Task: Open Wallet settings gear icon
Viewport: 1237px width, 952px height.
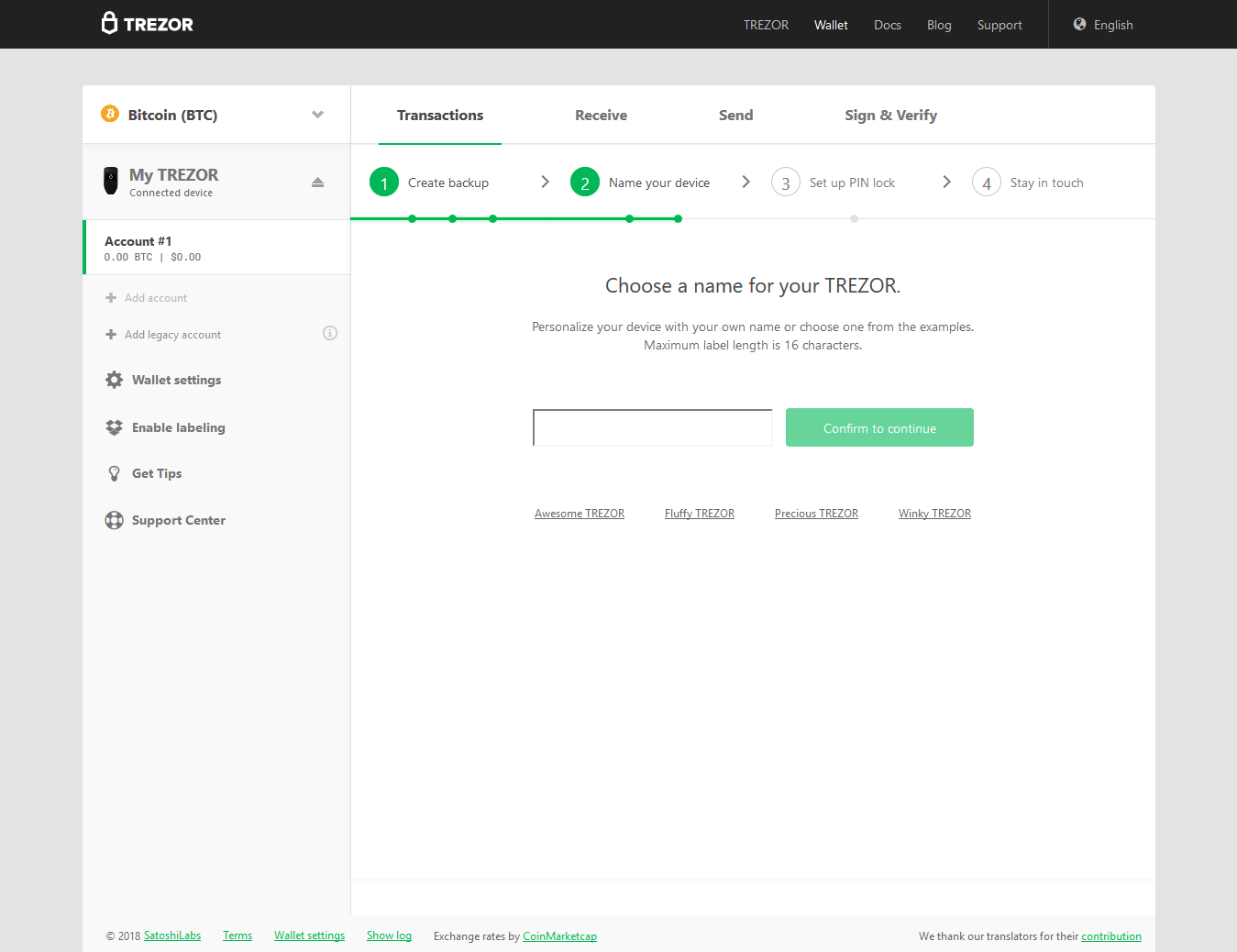Action: click(x=114, y=380)
